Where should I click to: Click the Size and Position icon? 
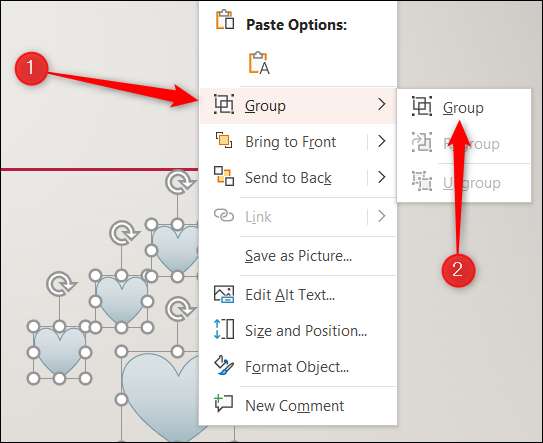click(x=224, y=329)
